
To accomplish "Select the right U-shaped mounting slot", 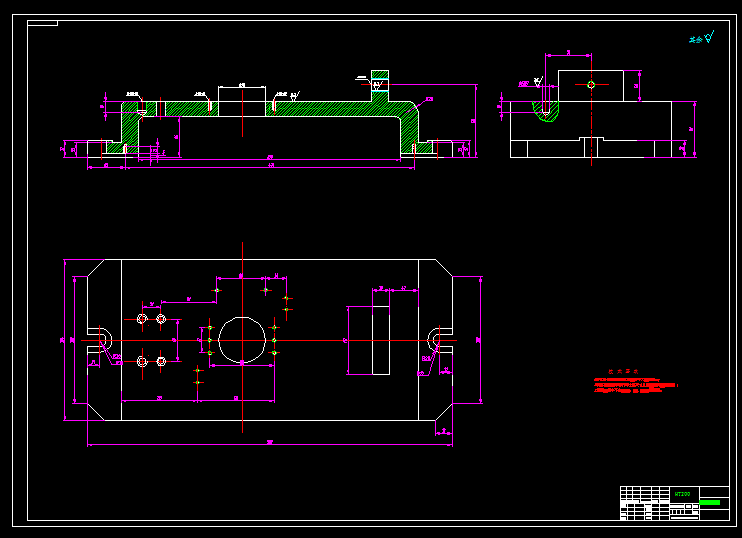I will (x=440, y=340).
